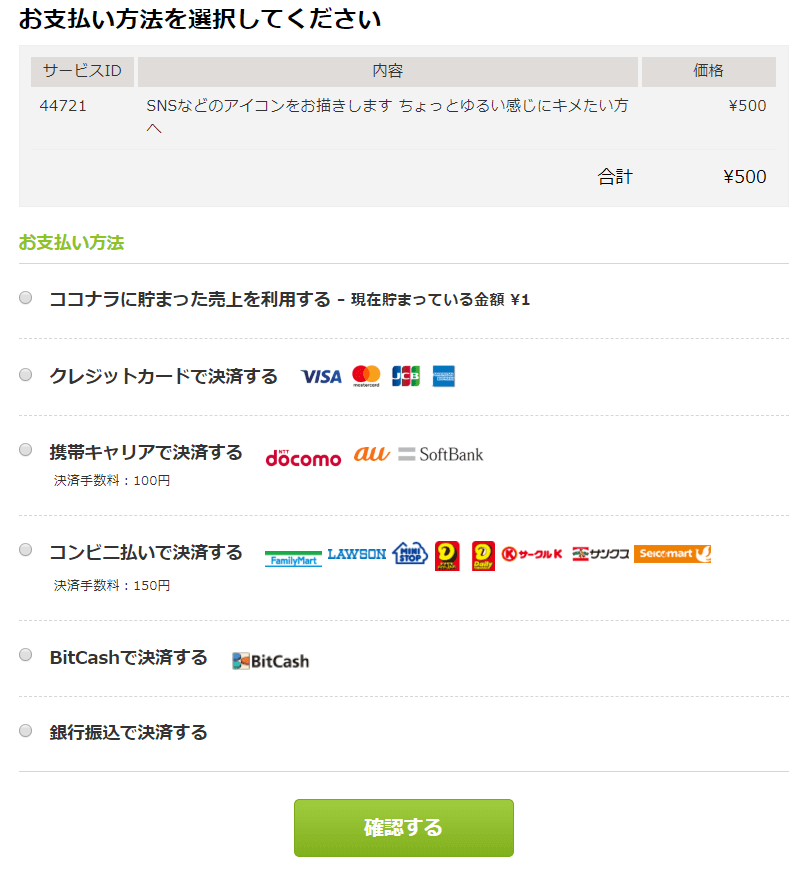Click the MINI STOP house-shaped logo
This screenshot has height=870, width=803.
[x=410, y=554]
